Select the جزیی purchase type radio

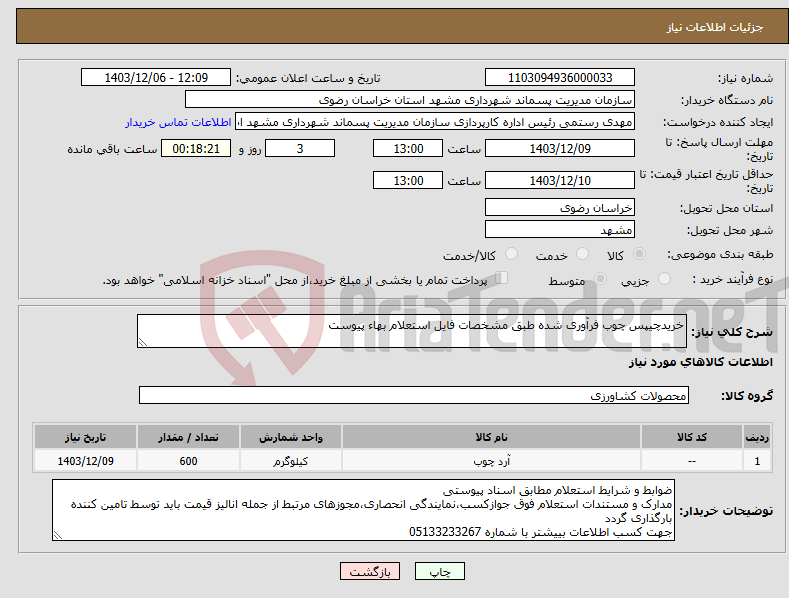664,279
